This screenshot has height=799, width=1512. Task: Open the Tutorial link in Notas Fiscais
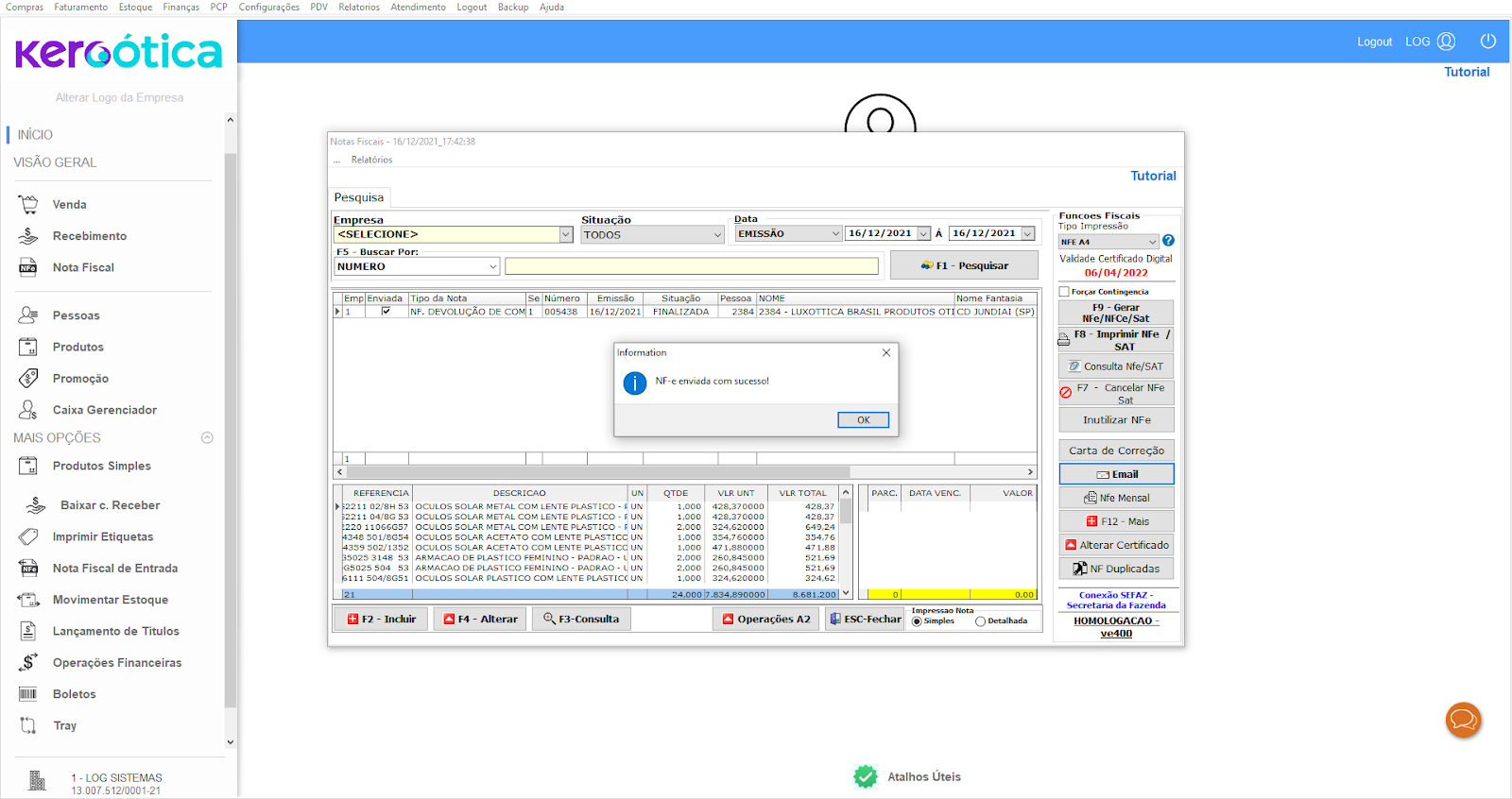[x=1153, y=176]
